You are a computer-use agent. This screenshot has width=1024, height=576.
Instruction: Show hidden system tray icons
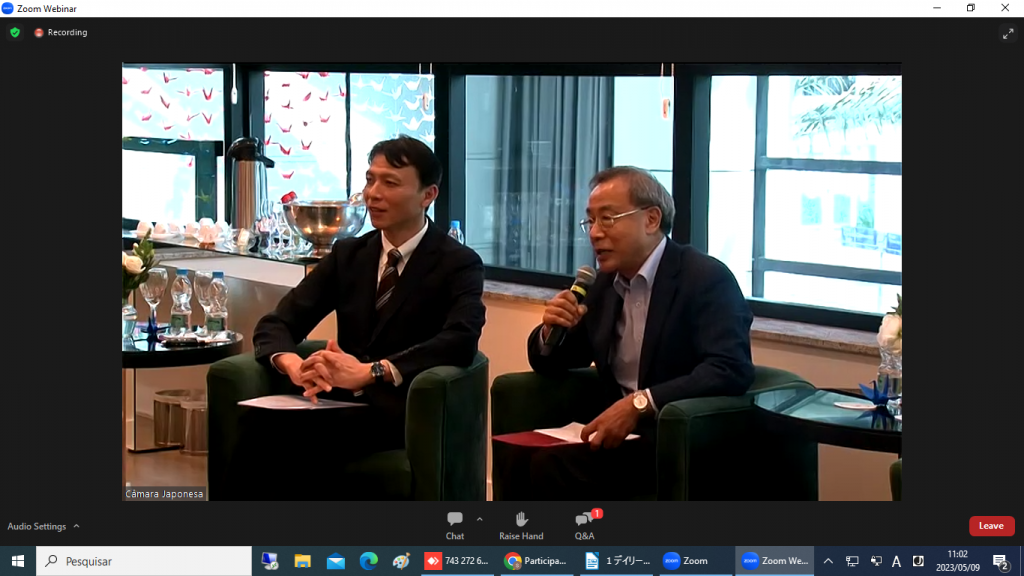pos(828,561)
